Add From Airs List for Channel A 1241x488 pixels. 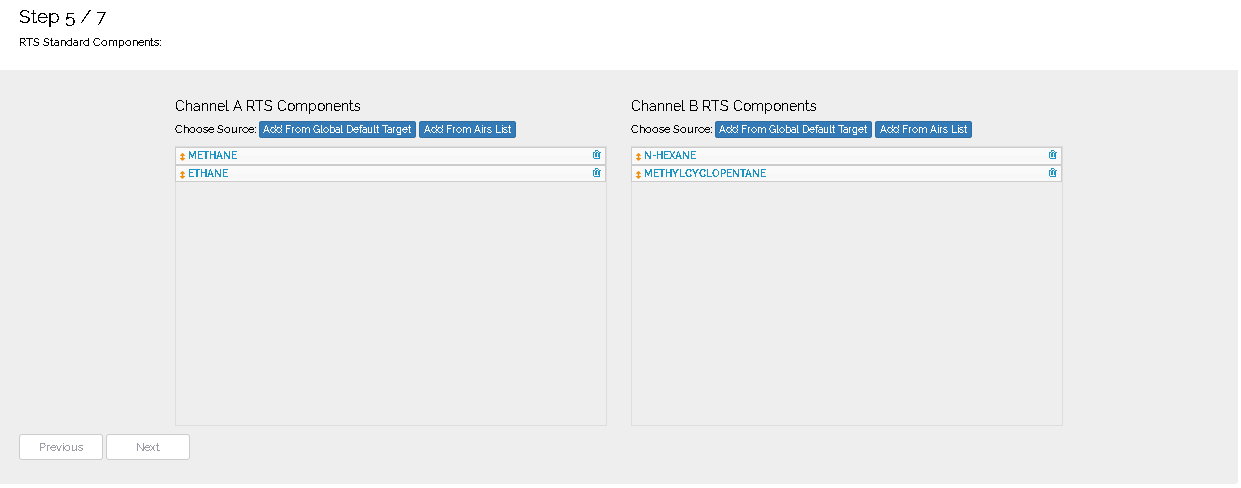coord(468,130)
